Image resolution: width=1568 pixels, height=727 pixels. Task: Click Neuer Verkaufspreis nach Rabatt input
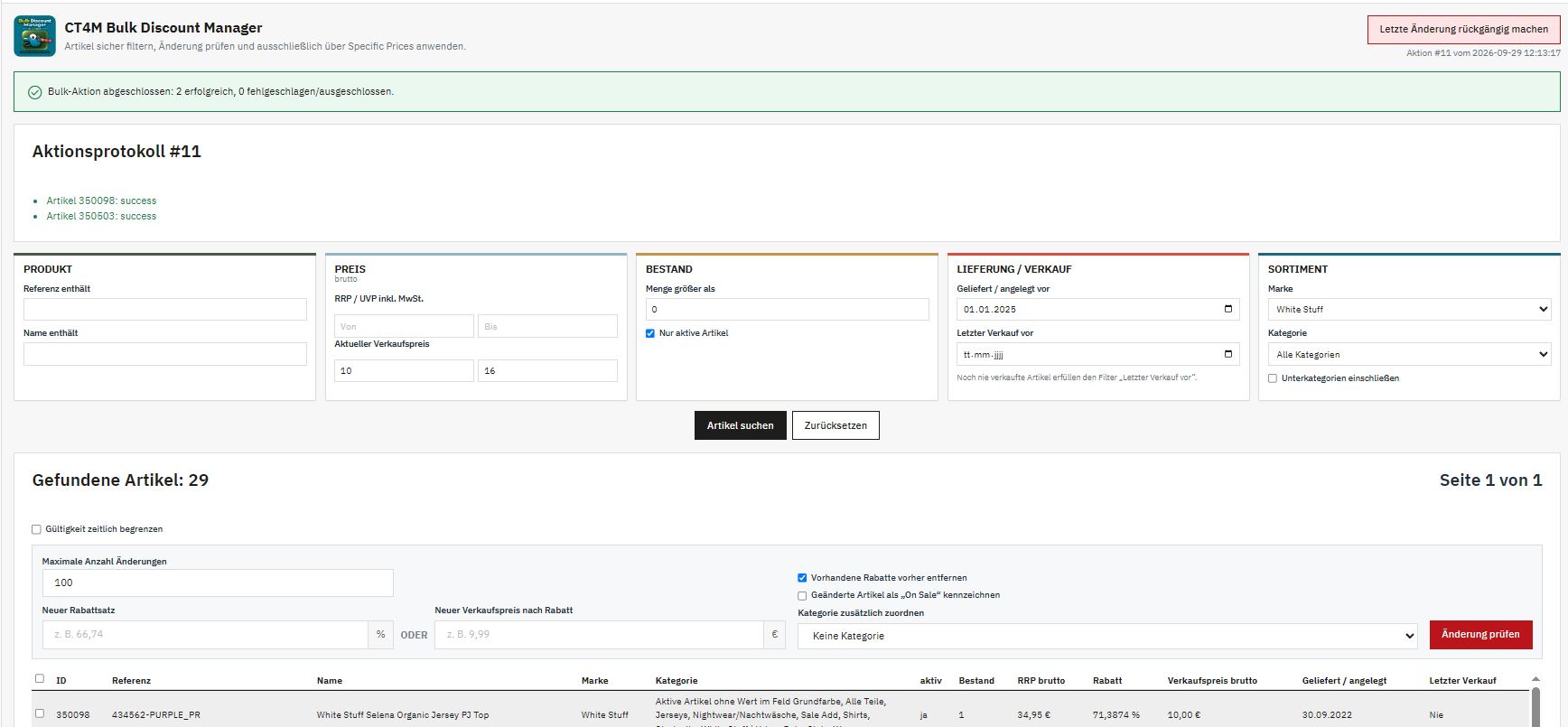599,634
